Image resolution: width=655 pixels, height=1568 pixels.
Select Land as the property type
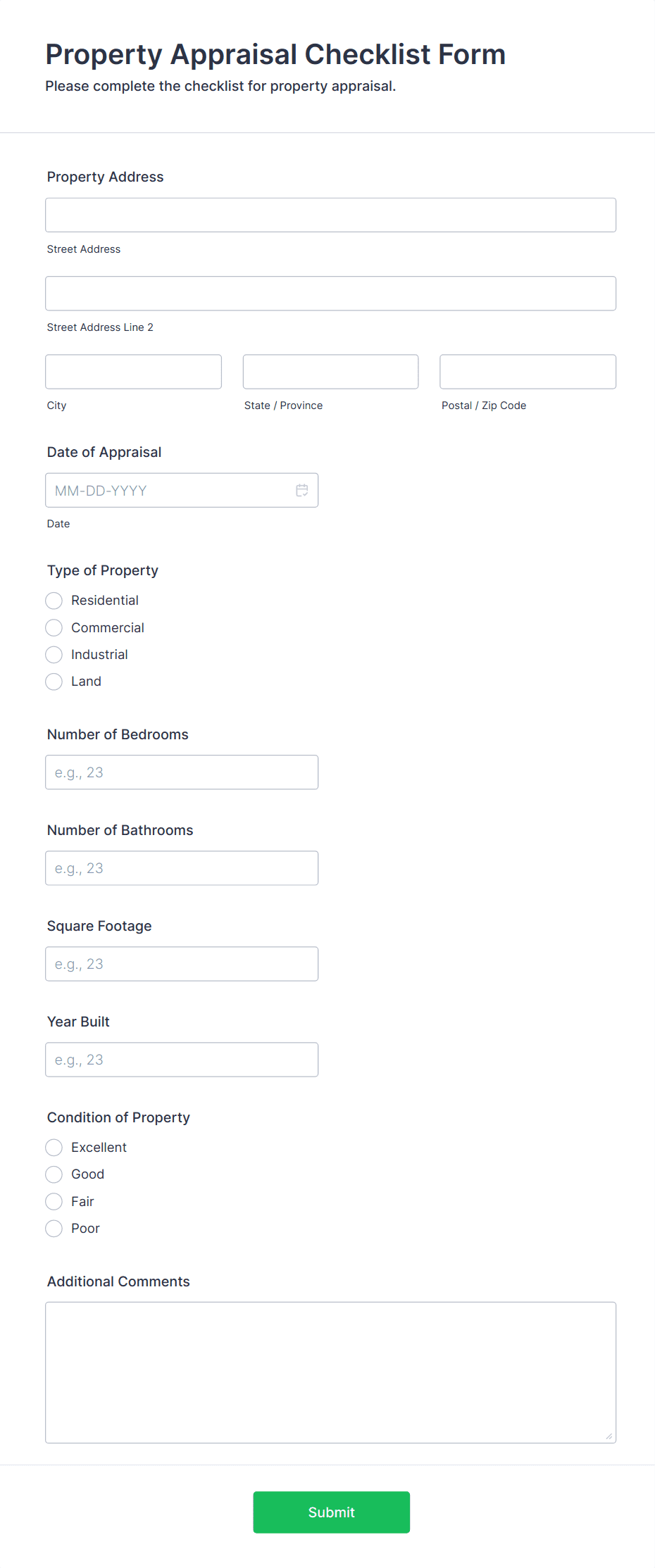[x=54, y=682]
